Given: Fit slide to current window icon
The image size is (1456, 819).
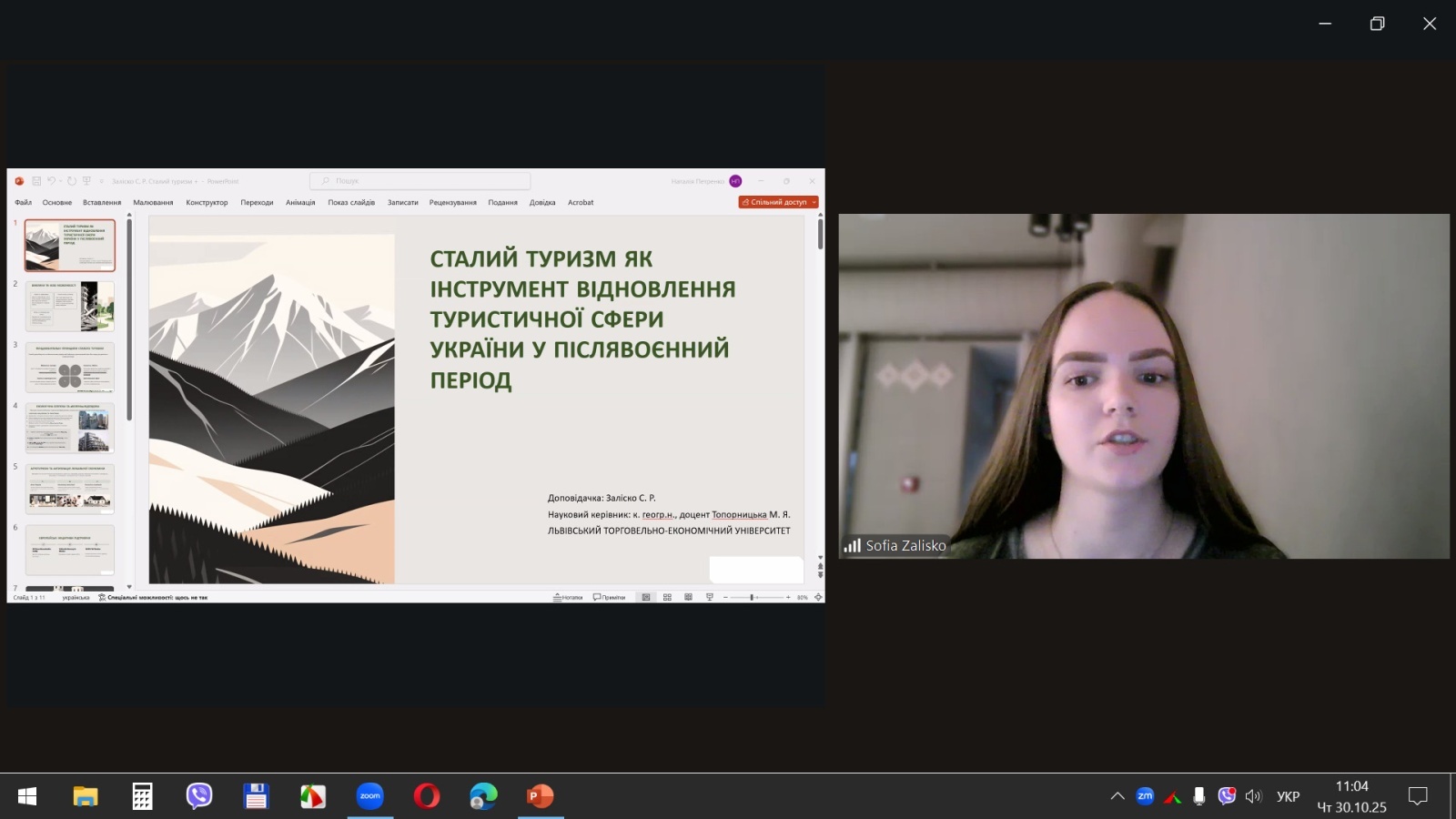Looking at the screenshot, I should (818, 597).
